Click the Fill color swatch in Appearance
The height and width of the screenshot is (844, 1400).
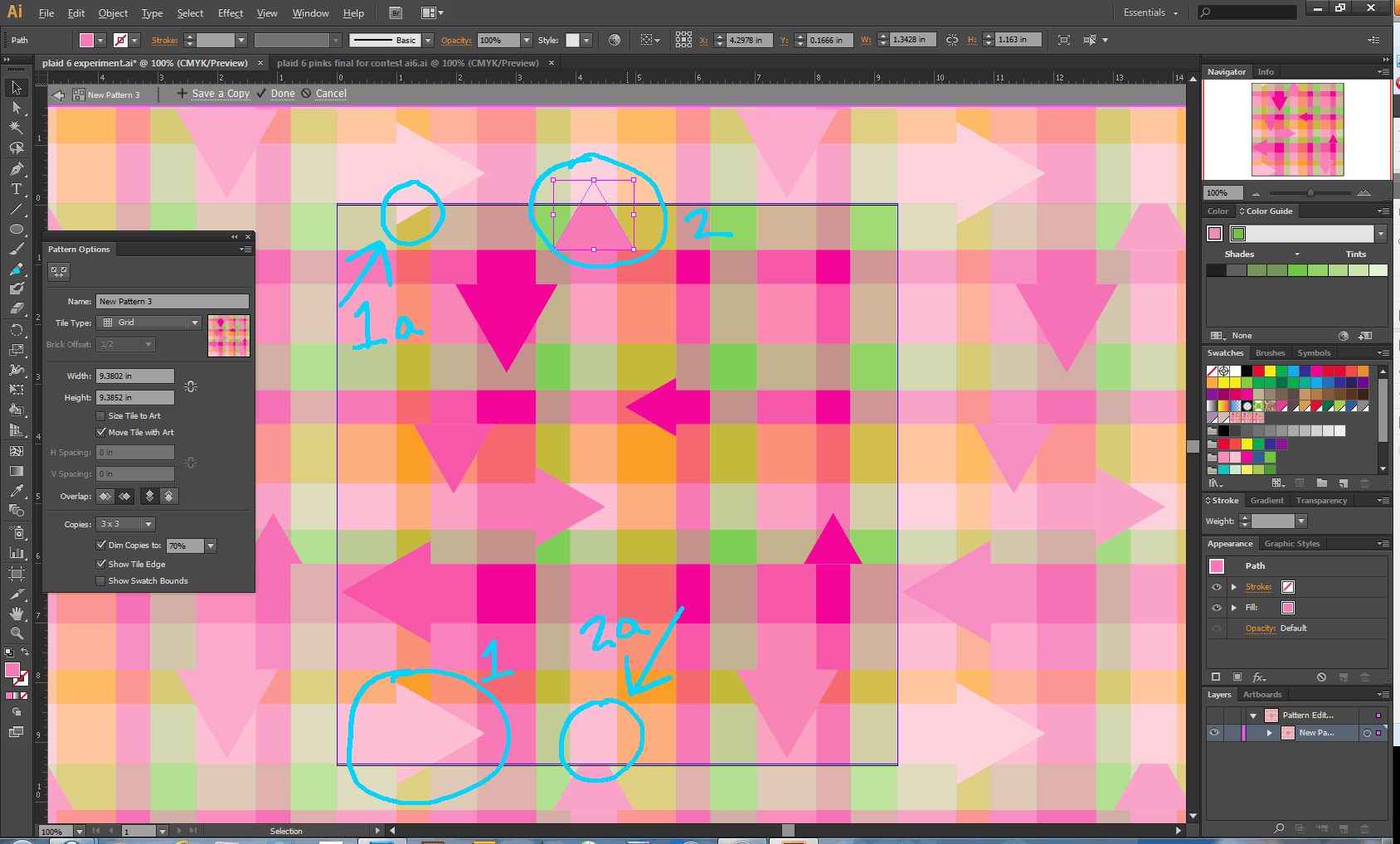1288,608
